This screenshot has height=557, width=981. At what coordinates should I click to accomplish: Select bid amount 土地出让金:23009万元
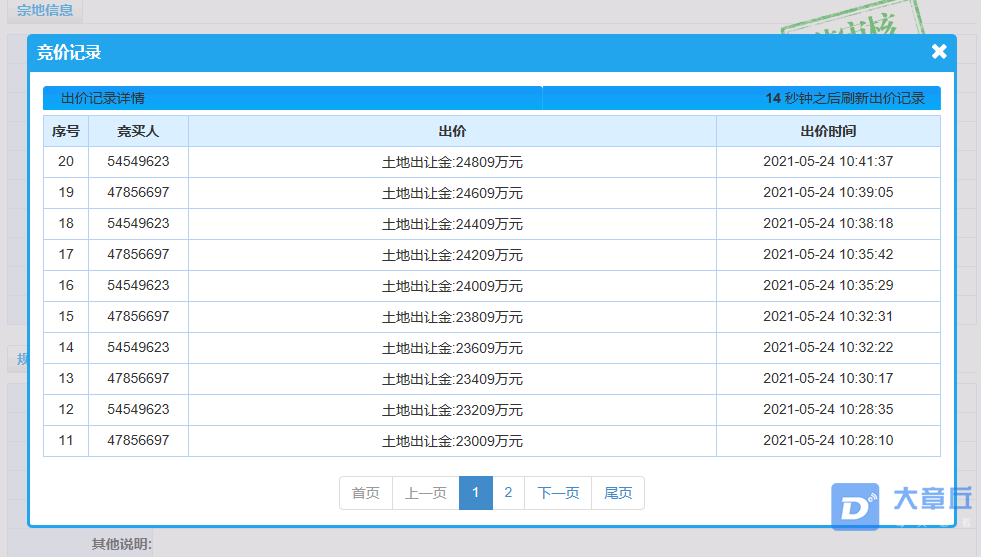point(452,441)
